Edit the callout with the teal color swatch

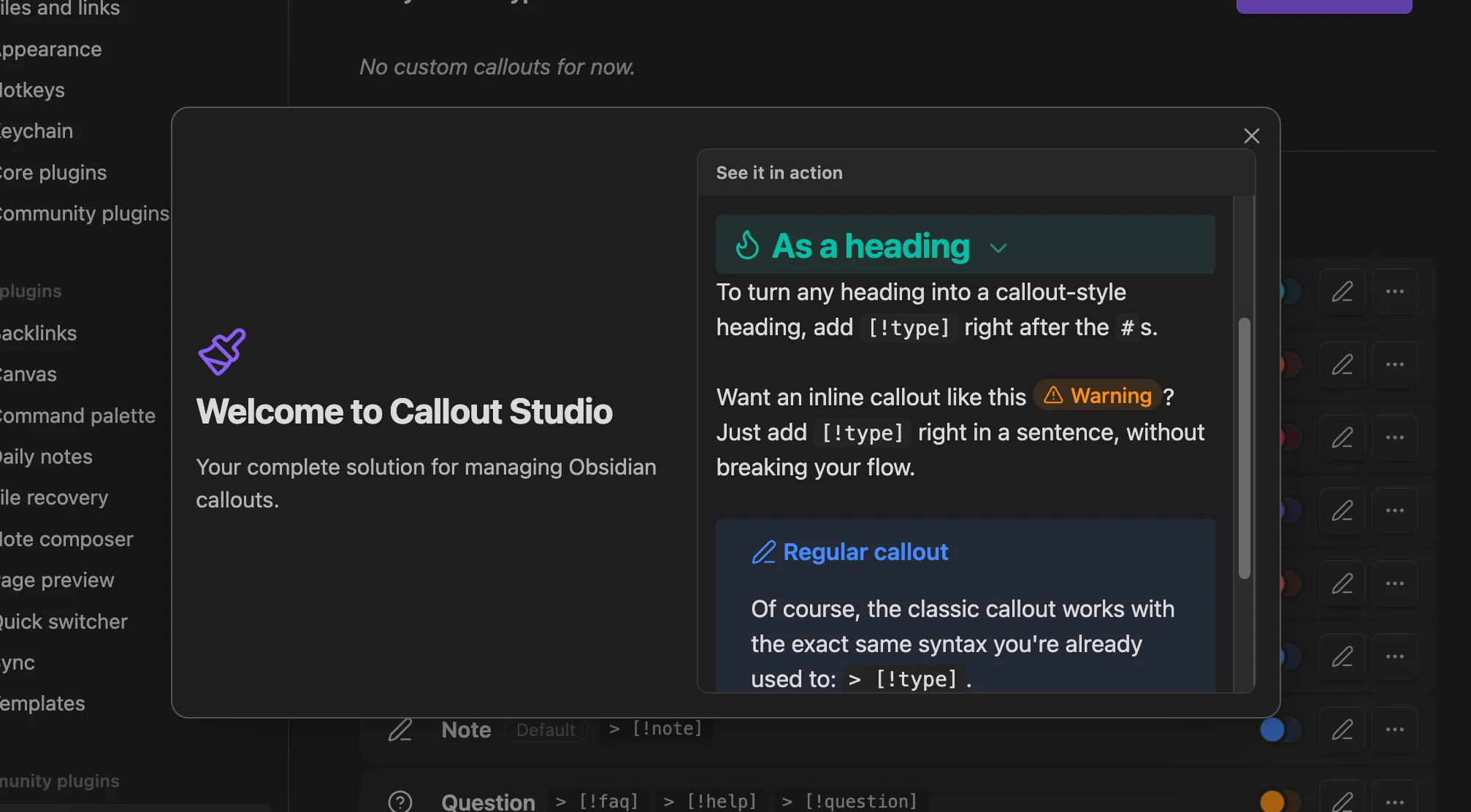pyautogui.click(x=1342, y=291)
